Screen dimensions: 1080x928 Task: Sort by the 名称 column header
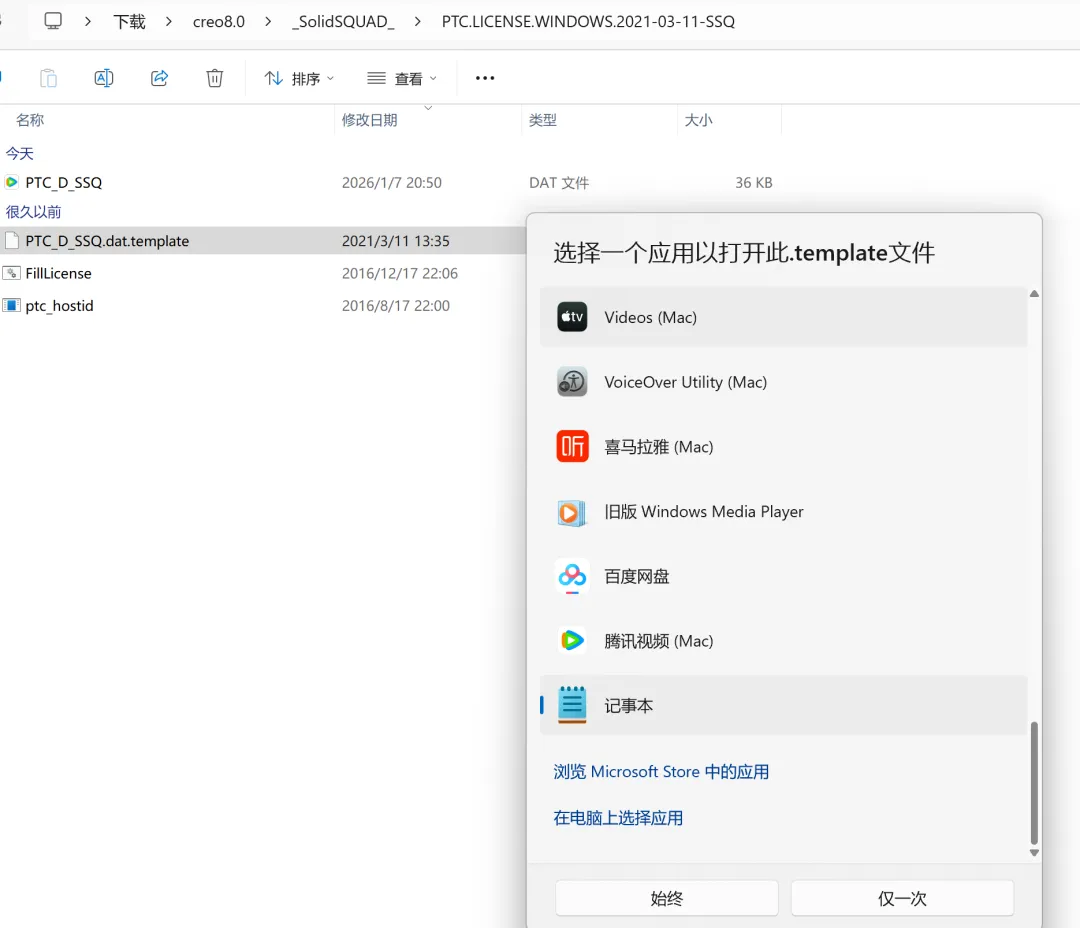(x=30, y=120)
